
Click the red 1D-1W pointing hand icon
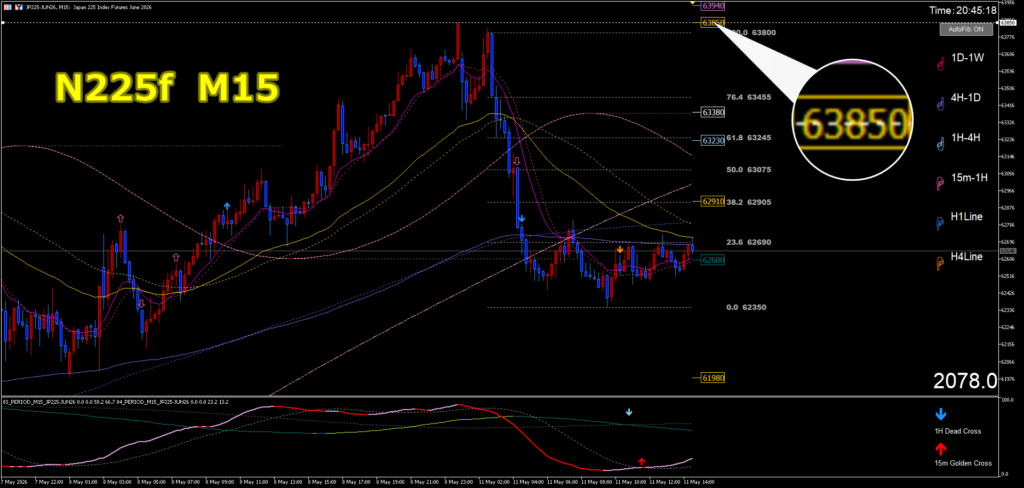pyautogui.click(x=940, y=63)
